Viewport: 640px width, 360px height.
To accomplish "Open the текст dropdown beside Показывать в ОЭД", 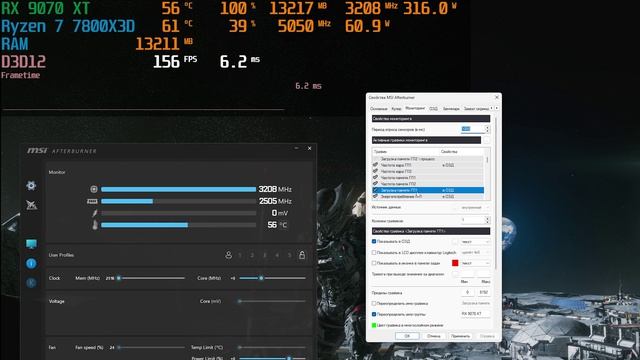I will tap(475, 242).
